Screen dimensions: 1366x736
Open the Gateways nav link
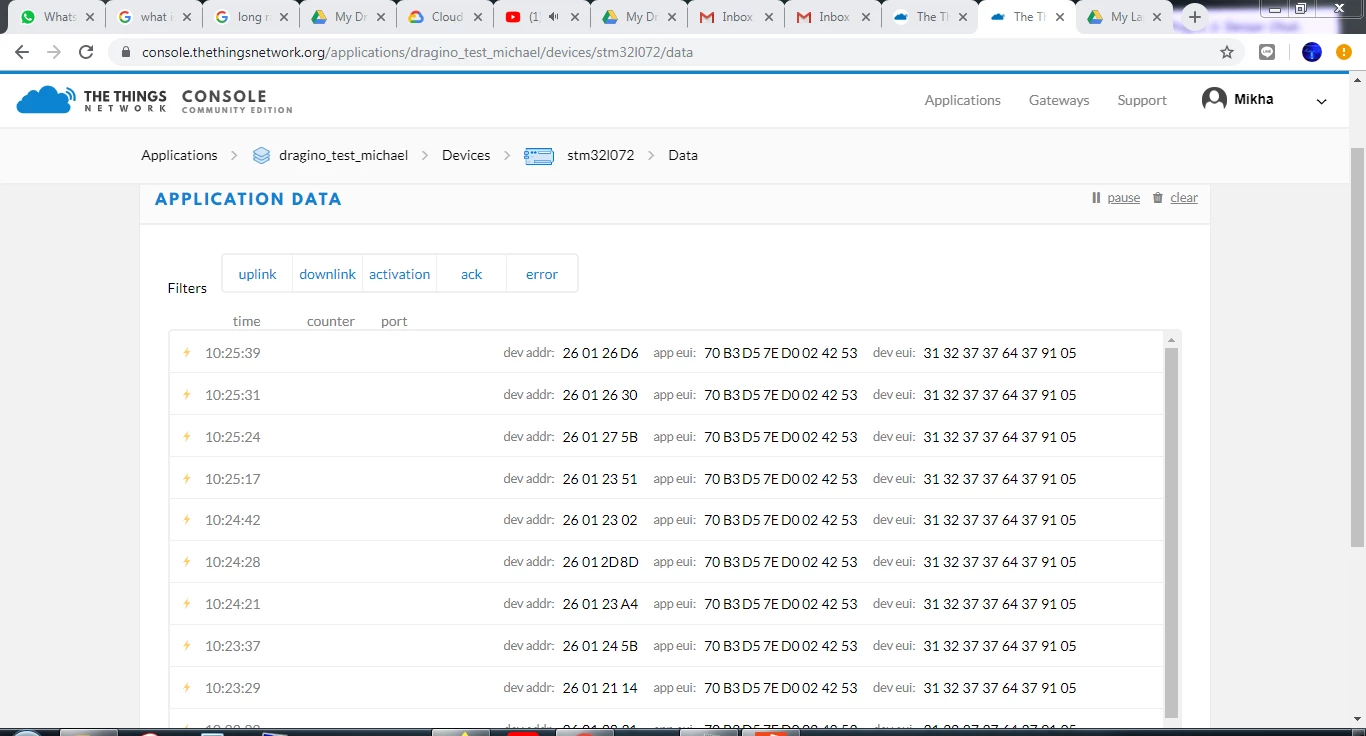point(1059,100)
